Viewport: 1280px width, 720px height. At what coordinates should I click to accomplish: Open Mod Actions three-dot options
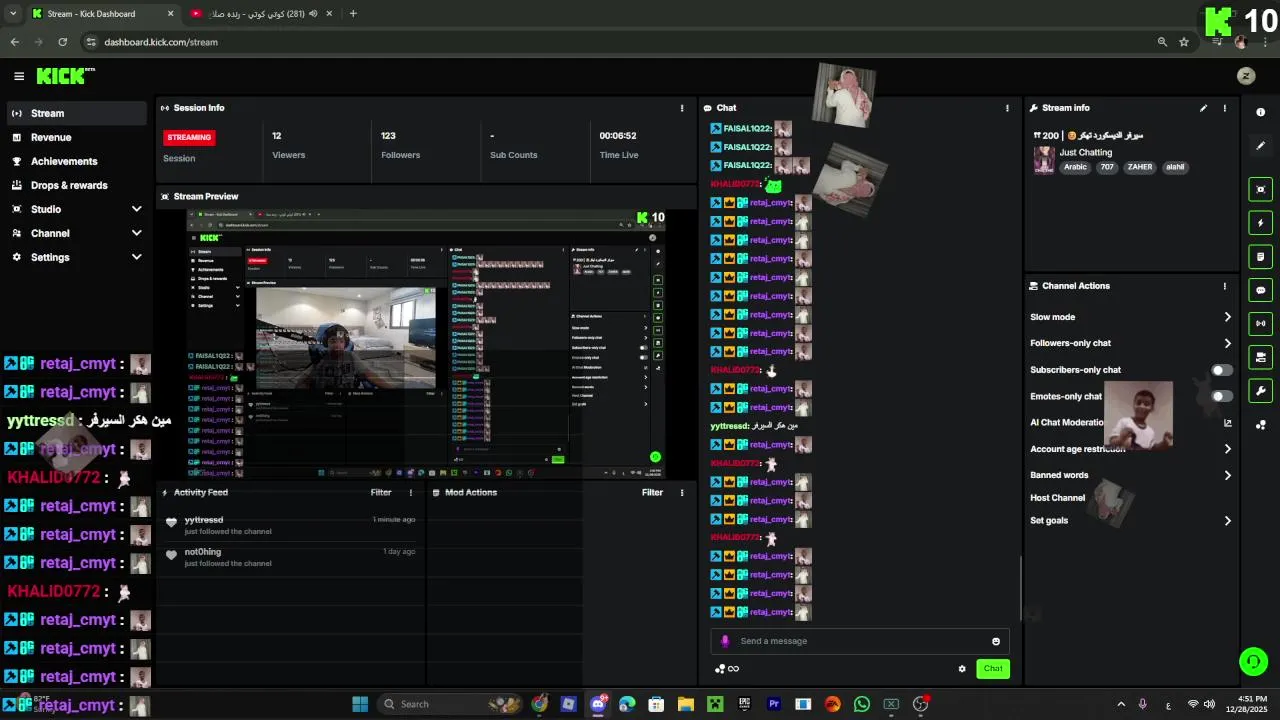pos(682,492)
